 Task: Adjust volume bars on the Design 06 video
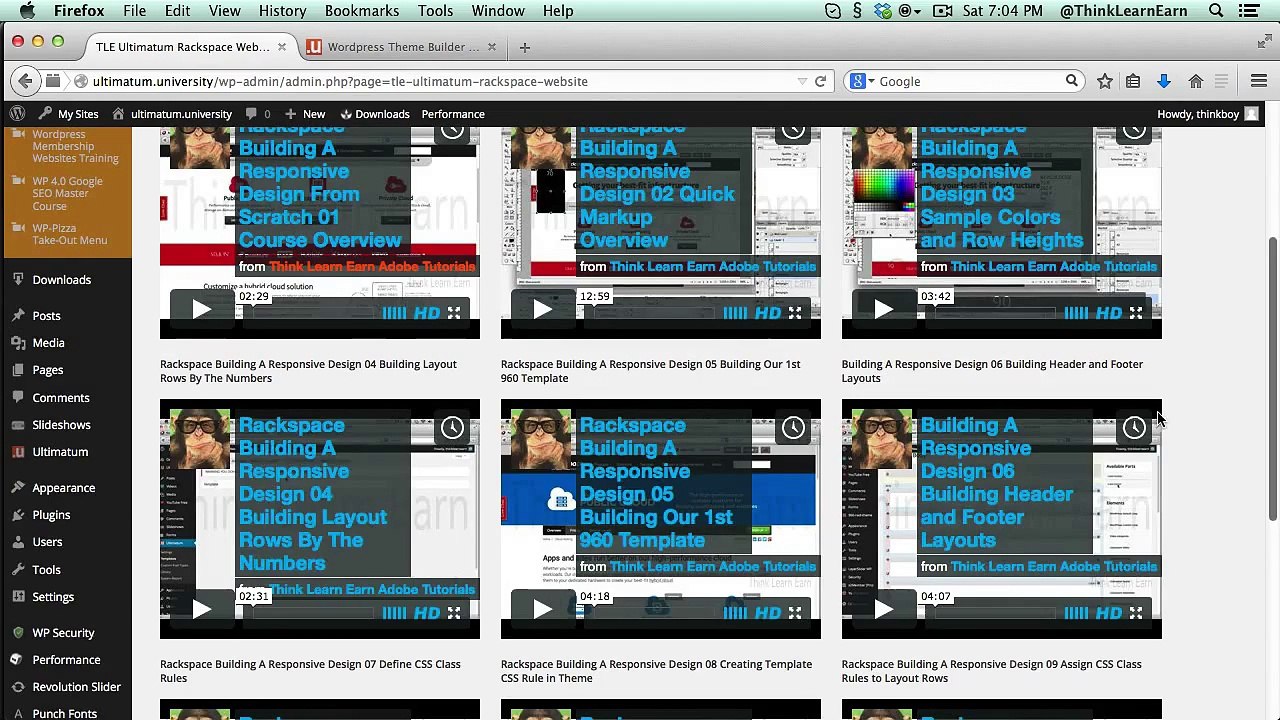click(1076, 613)
